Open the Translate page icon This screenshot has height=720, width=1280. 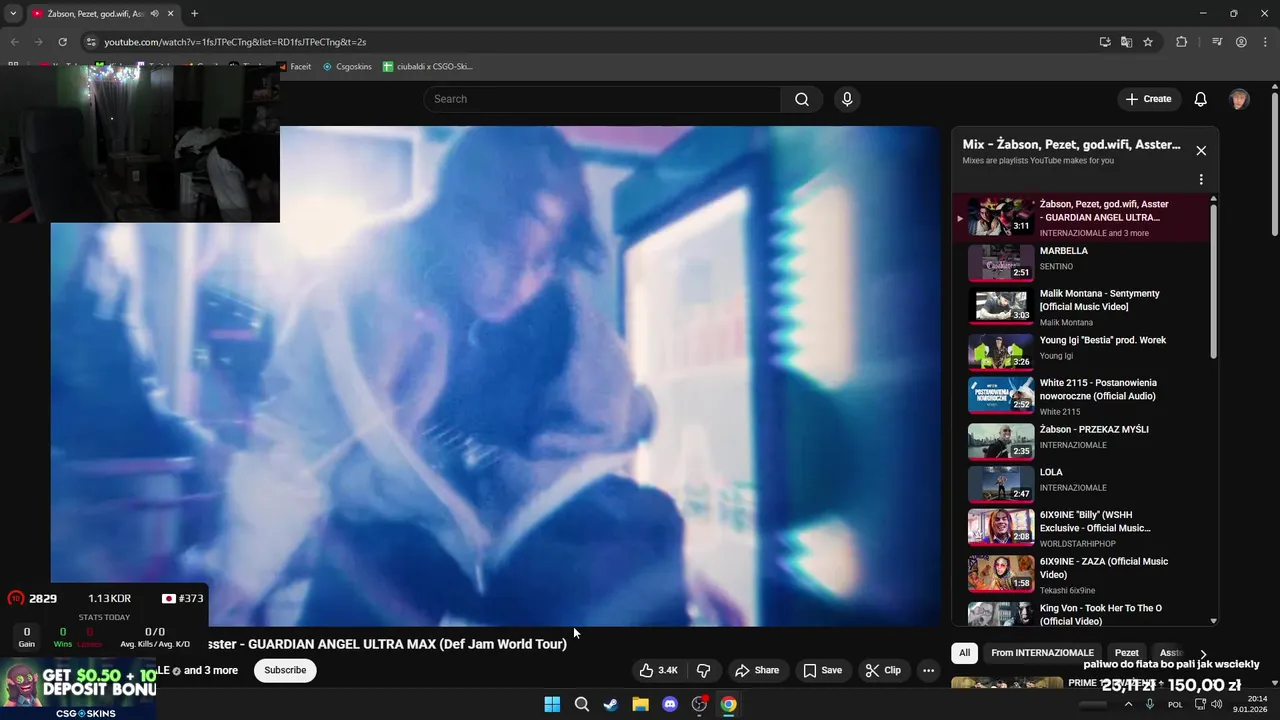point(1127,42)
